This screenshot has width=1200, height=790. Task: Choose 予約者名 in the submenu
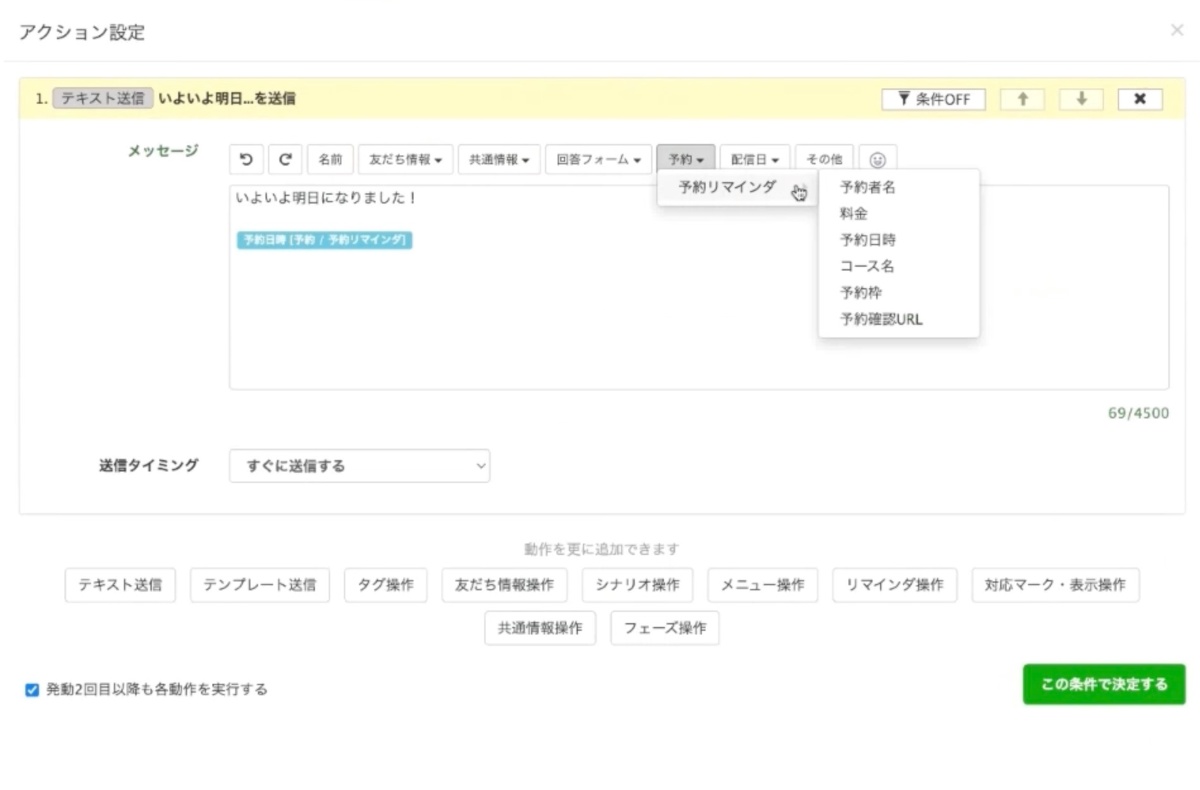(x=868, y=187)
